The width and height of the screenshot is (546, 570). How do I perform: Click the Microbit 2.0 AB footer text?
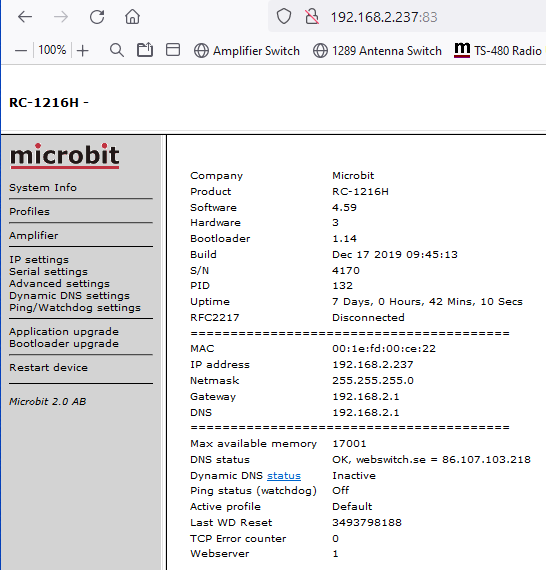click(x=48, y=401)
